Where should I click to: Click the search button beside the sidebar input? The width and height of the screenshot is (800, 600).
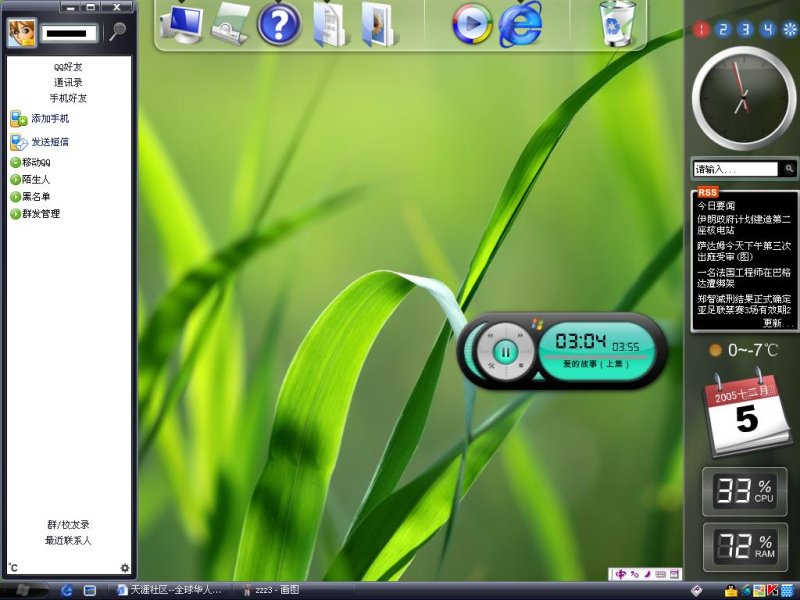[789, 169]
